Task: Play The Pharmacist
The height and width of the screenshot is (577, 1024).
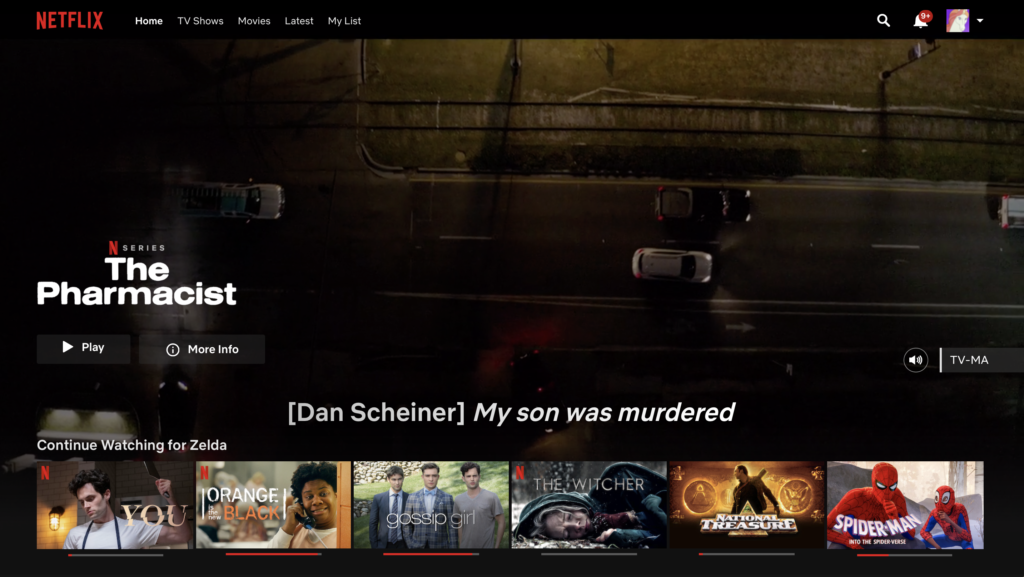Action: (84, 348)
